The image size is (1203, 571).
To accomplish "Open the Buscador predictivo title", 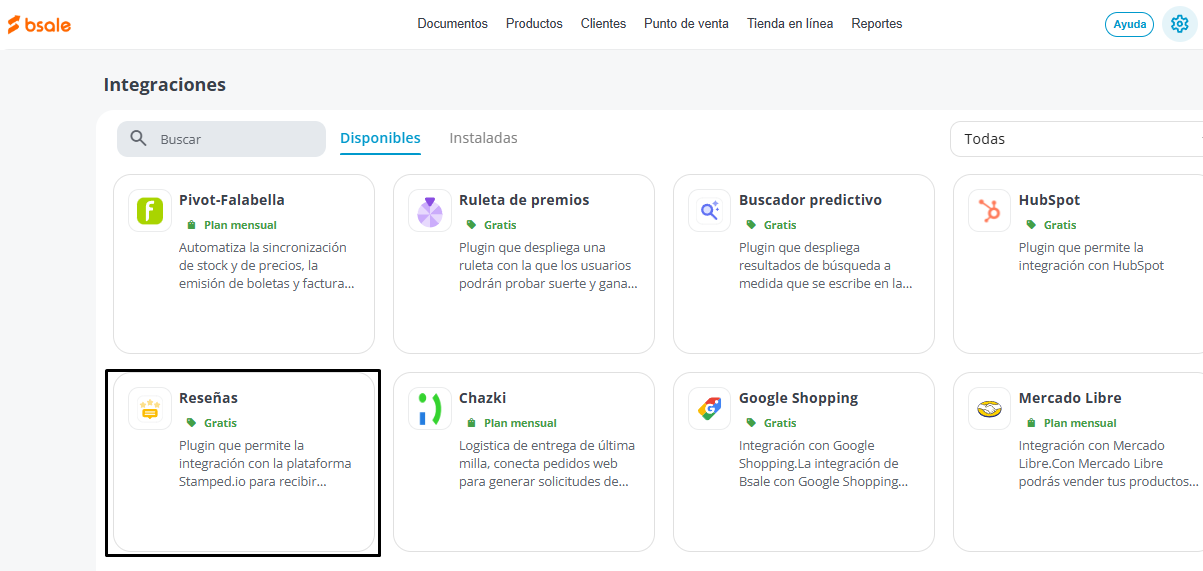I will (810, 200).
